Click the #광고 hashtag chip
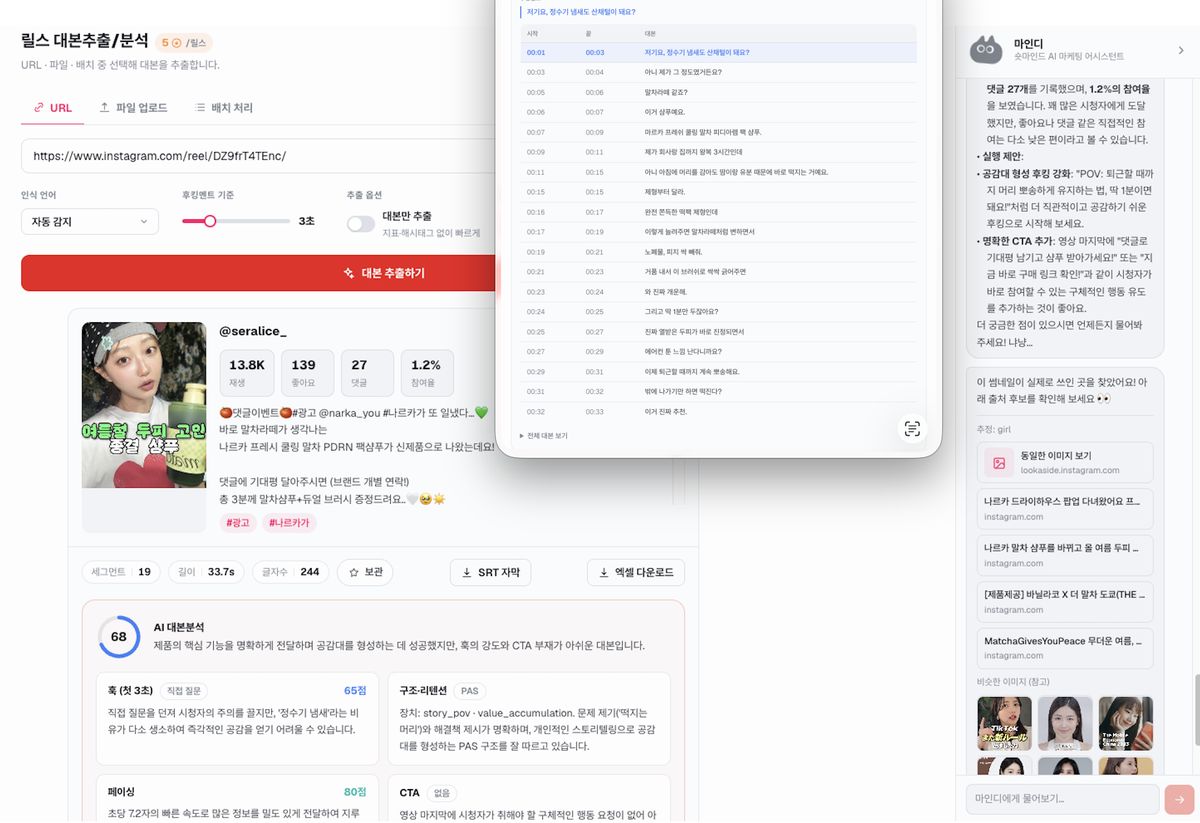The image size is (1200, 823). 238,523
